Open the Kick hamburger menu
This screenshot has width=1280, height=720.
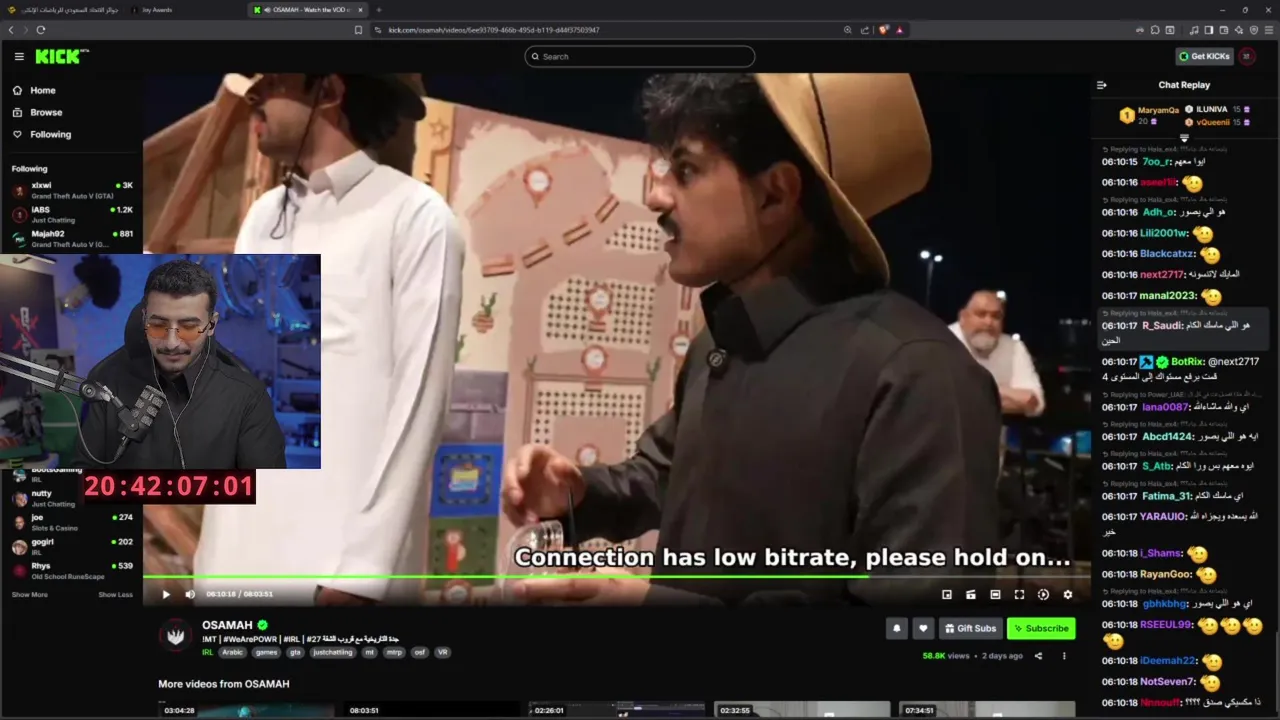click(19, 56)
